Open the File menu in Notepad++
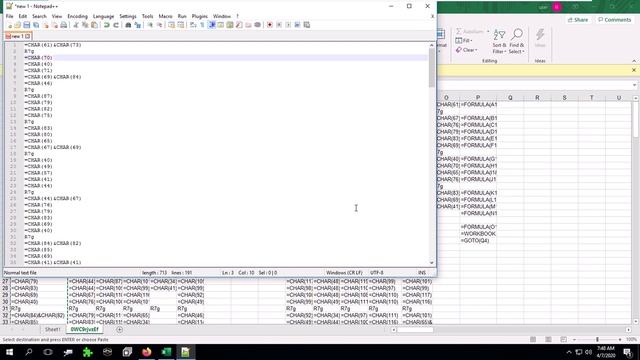The height and width of the screenshot is (360, 640). [x=9, y=16]
